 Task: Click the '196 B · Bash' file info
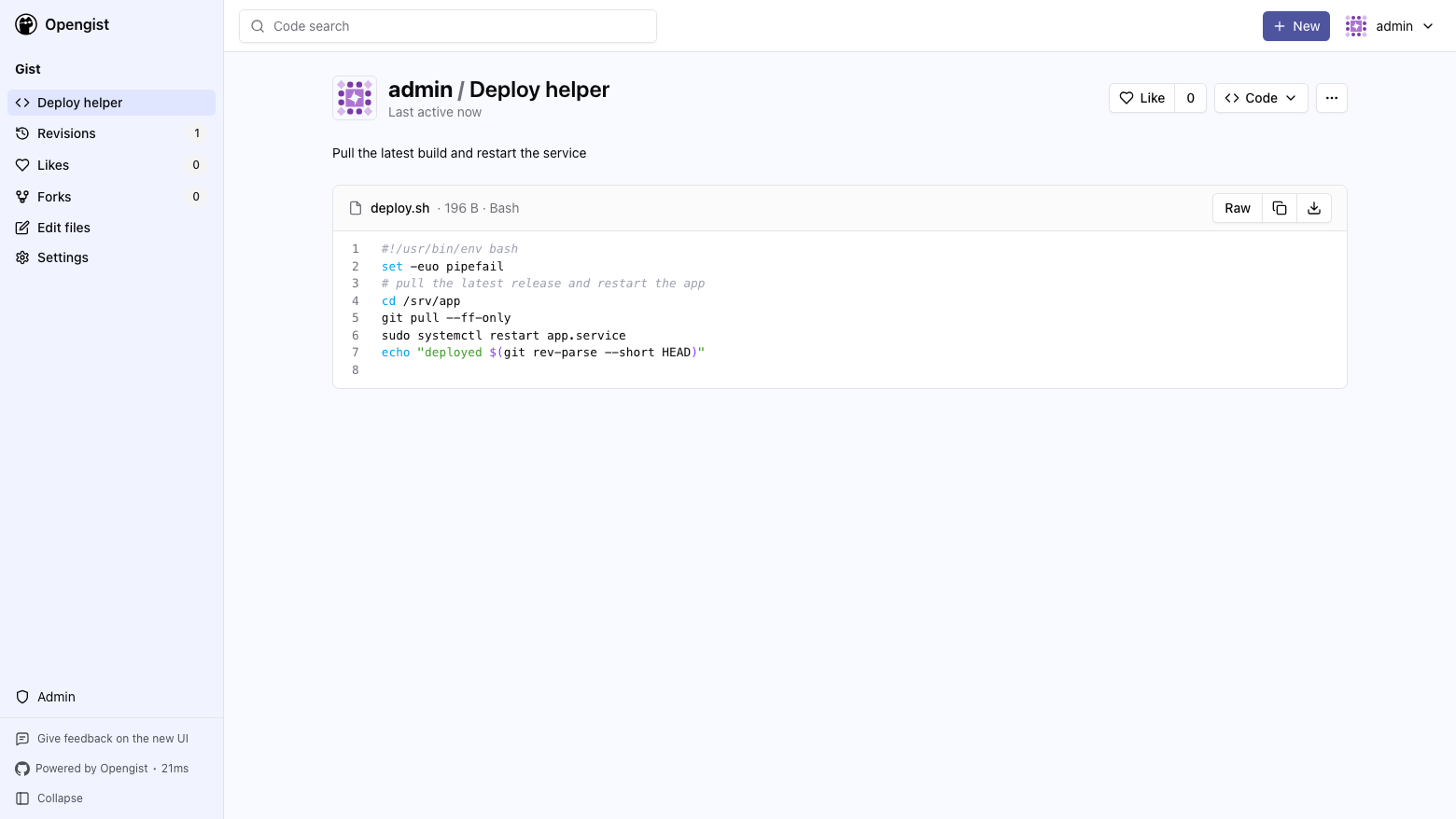[x=482, y=208]
